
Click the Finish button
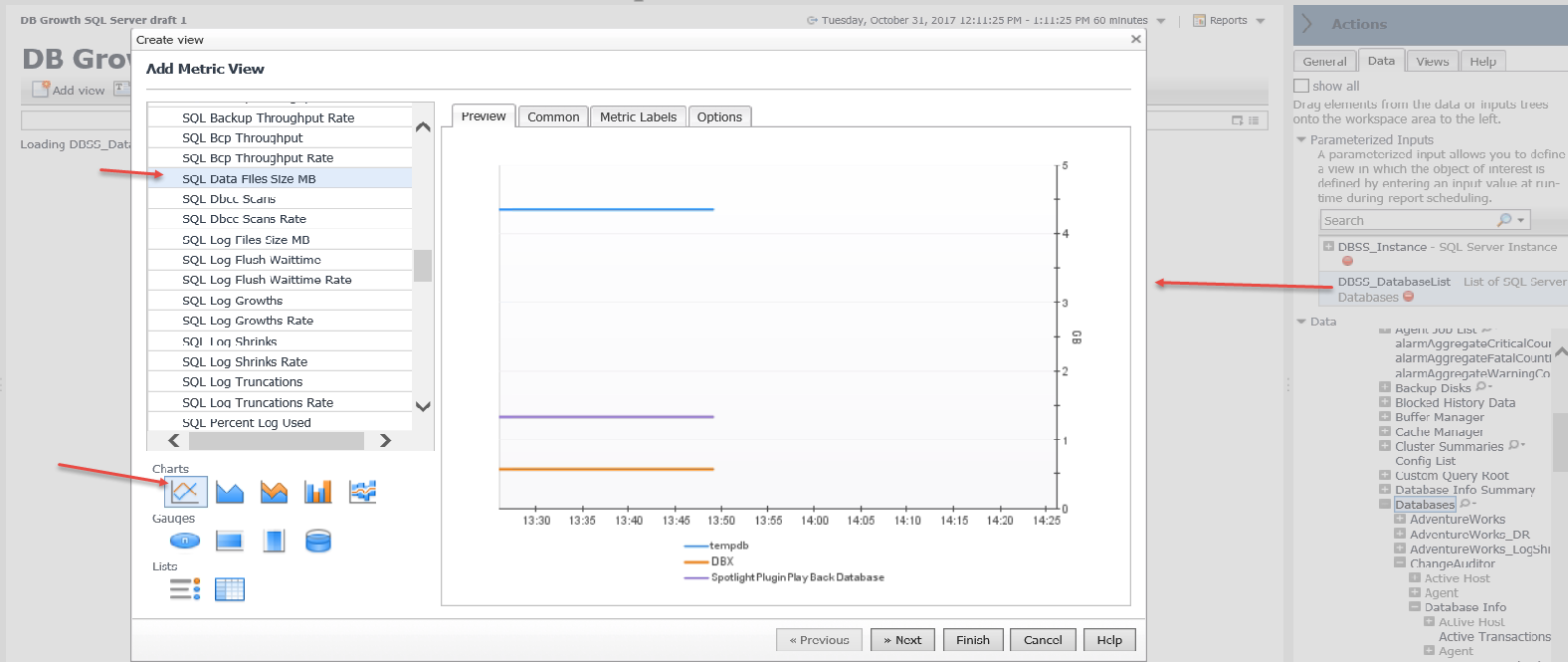coord(972,640)
